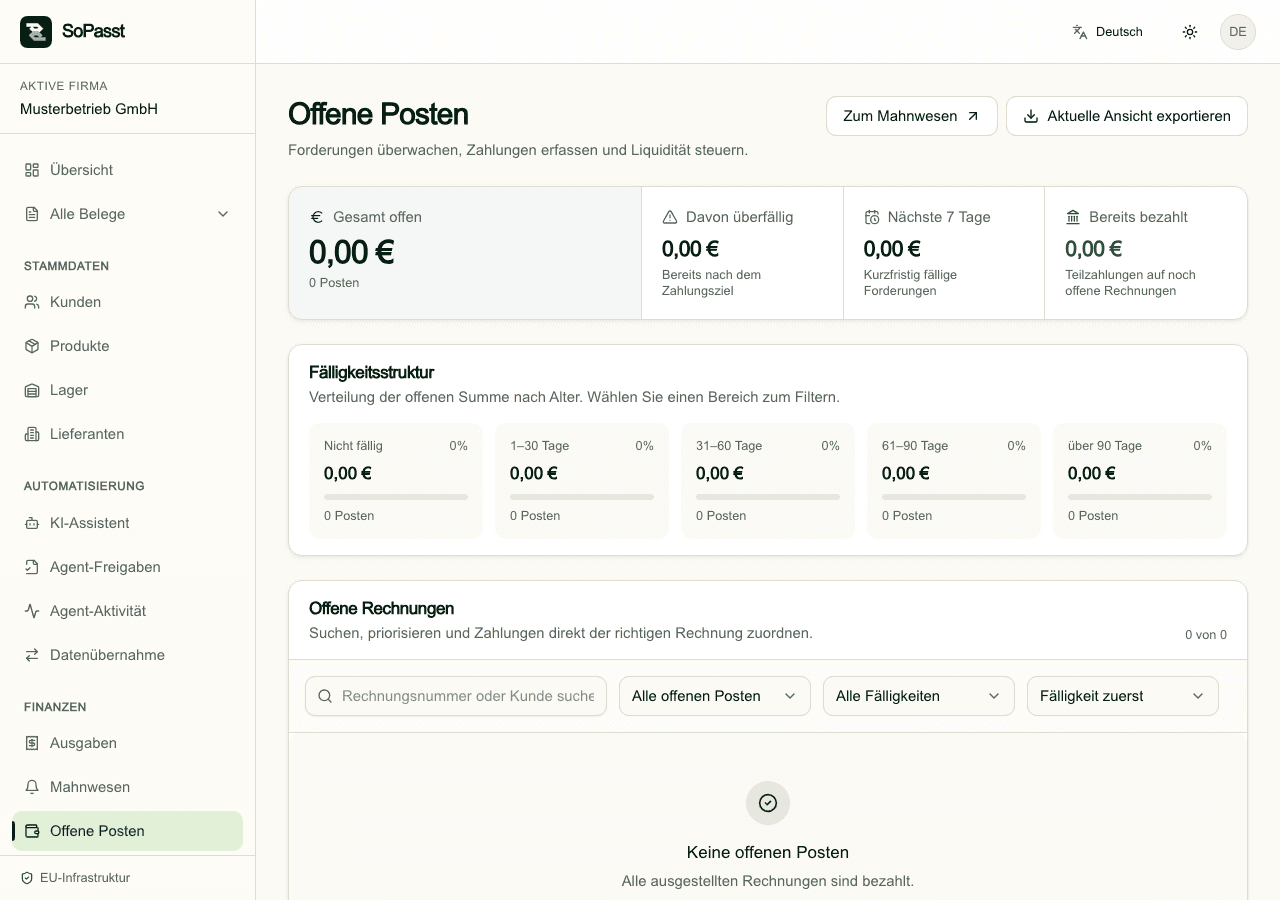Screen dimensions: 1280x900
Task: Click the Ausgaben receipt icon
Action: 32,743
